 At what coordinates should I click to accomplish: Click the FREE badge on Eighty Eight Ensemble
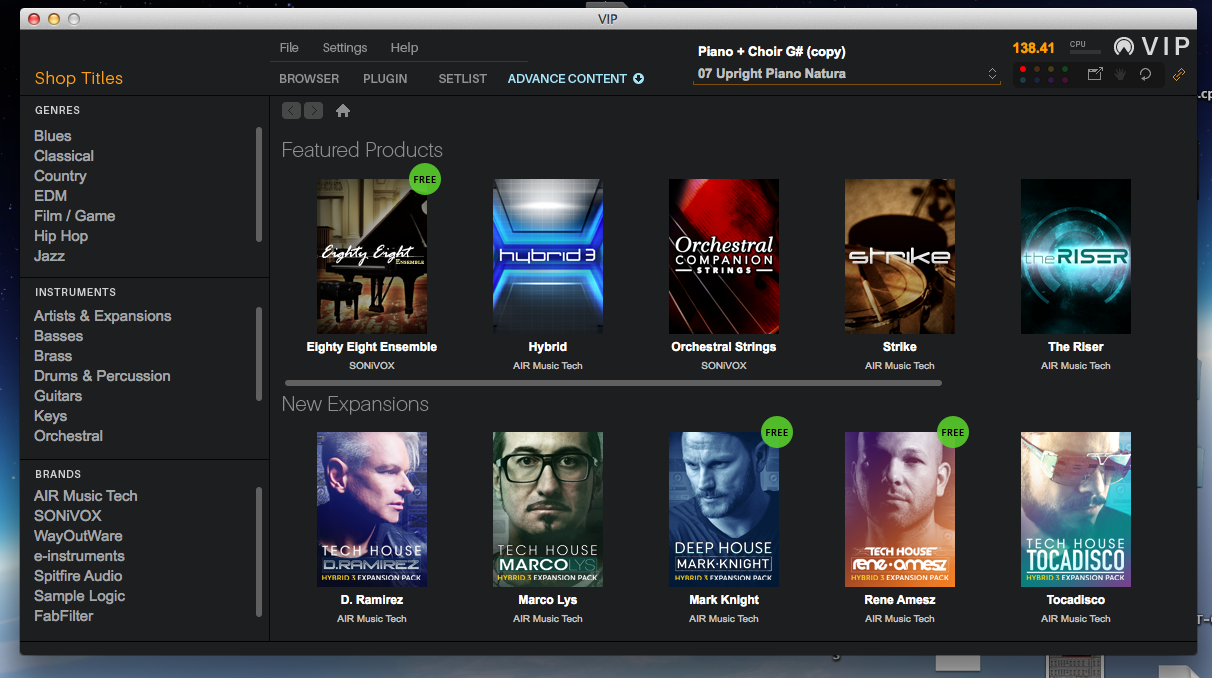coord(425,179)
